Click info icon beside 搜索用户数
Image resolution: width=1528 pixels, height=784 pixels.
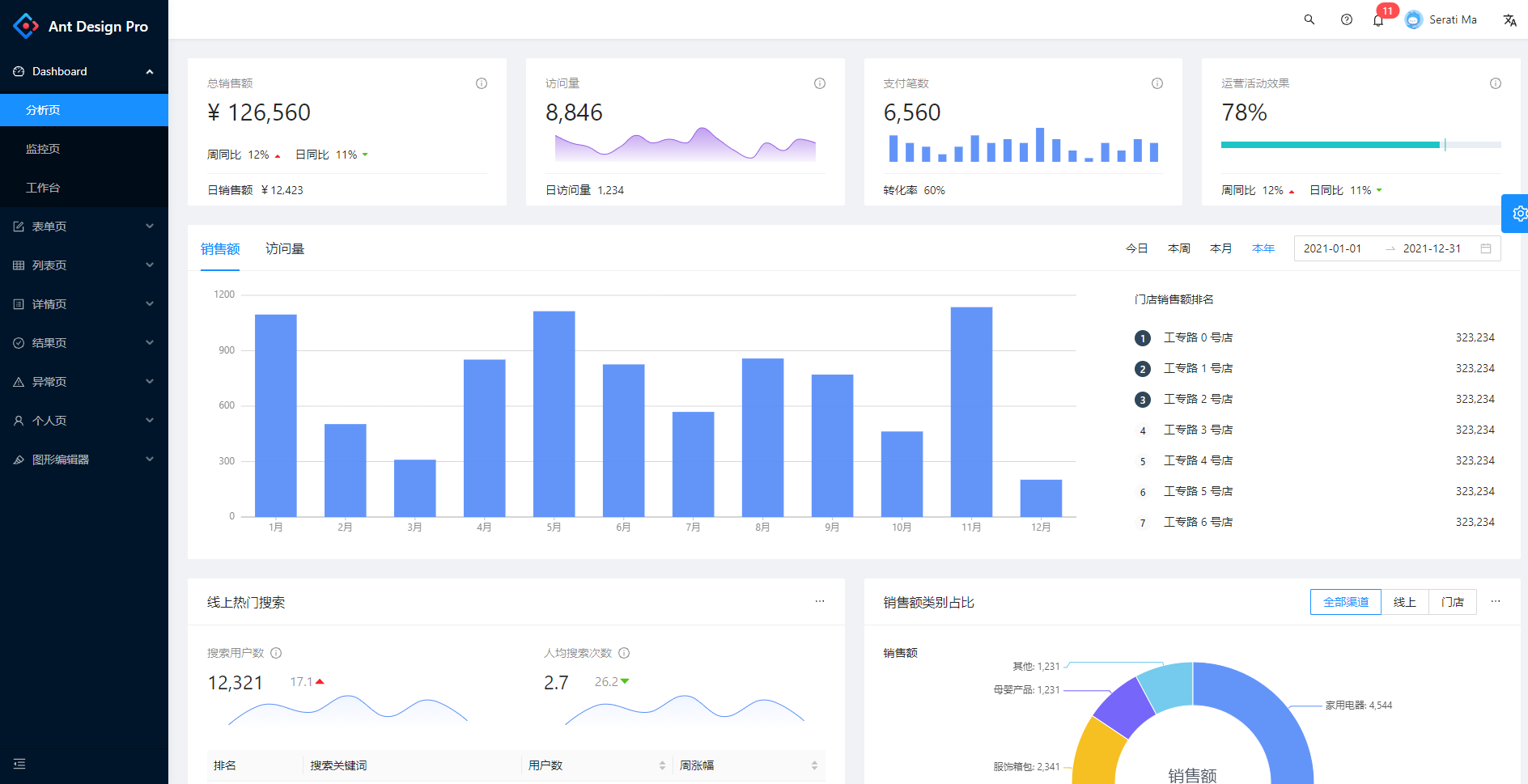(276, 653)
